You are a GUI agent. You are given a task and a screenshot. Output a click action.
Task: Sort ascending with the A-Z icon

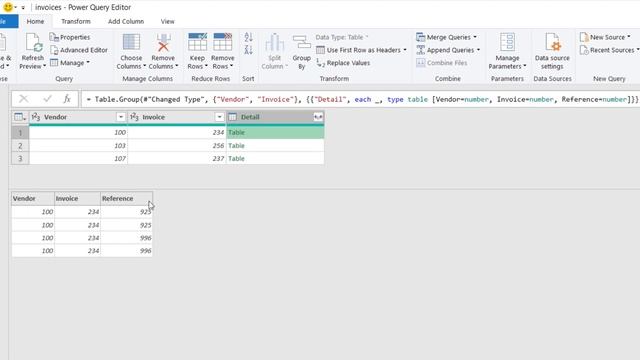pos(248,37)
